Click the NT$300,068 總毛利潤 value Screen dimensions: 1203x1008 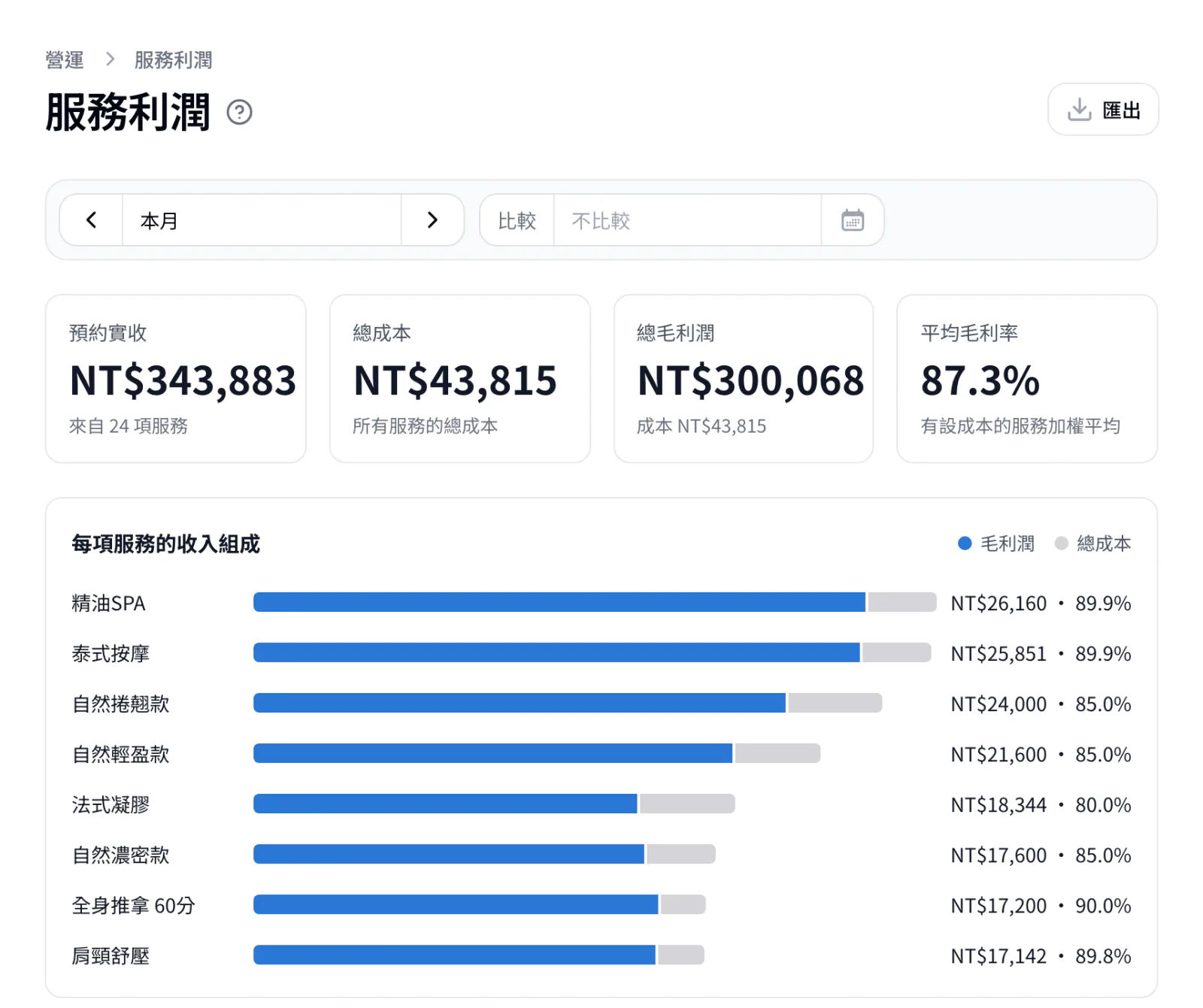[x=750, y=380]
